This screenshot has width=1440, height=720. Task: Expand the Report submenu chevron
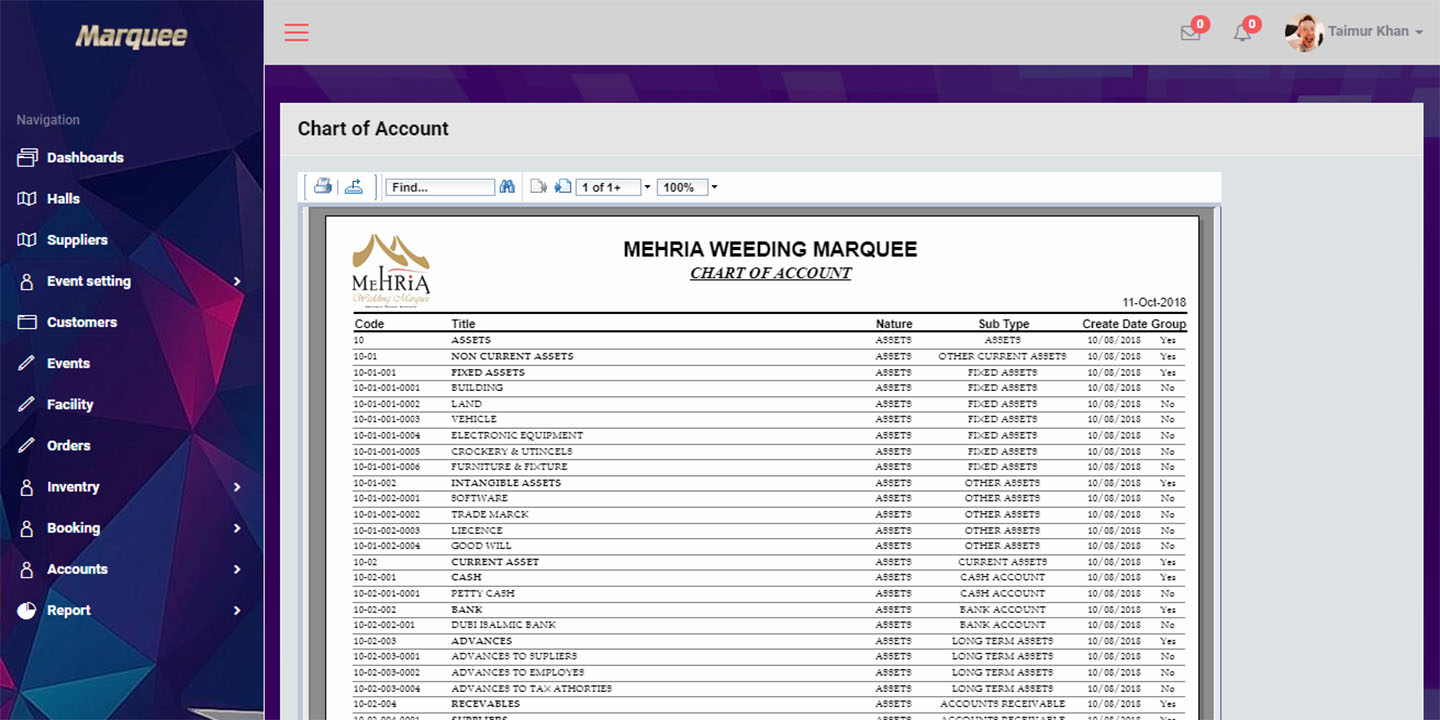pos(237,610)
